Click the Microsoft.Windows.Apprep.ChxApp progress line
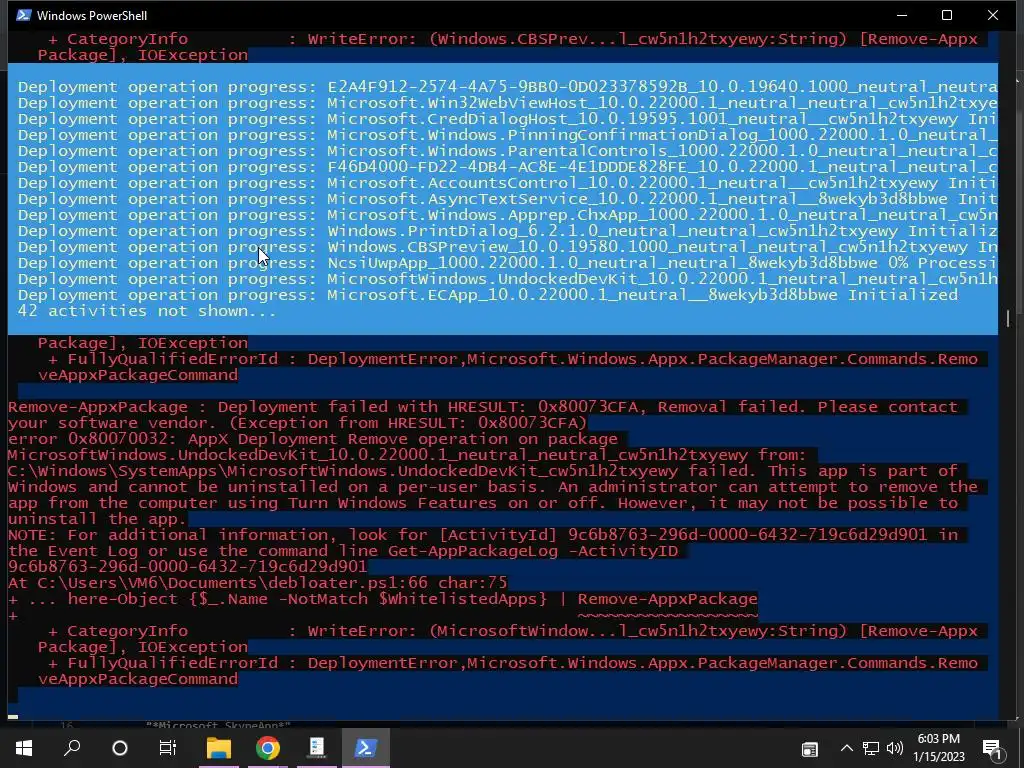Image resolution: width=1024 pixels, height=768 pixels. [507, 215]
